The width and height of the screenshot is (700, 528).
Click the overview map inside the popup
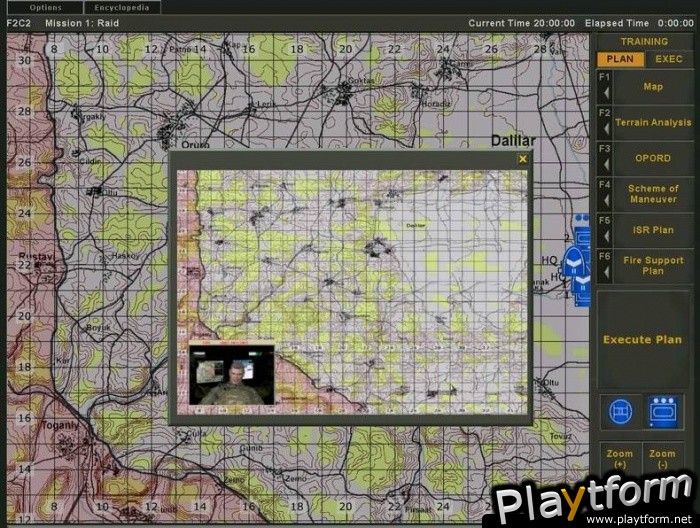coord(352,292)
